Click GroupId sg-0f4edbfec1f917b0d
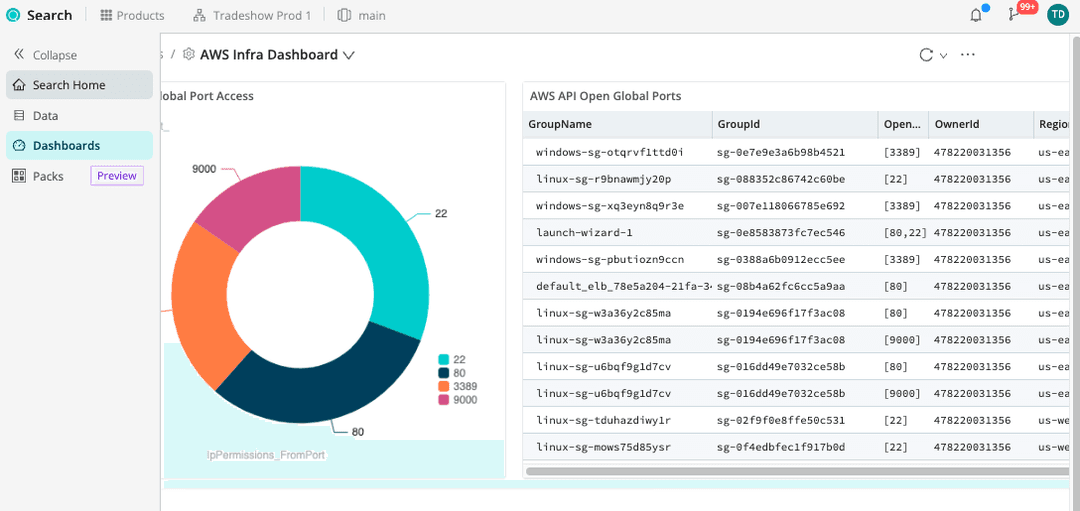Viewport: 1080px width, 511px height. click(781, 447)
